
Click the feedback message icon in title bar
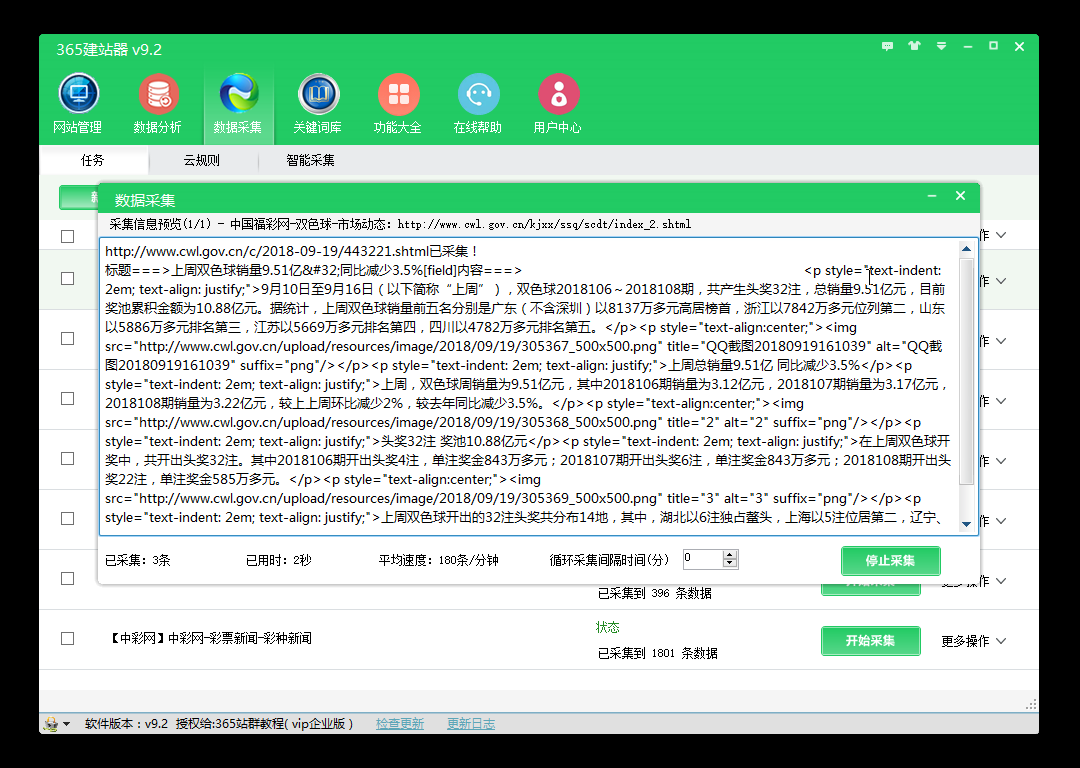point(887,46)
